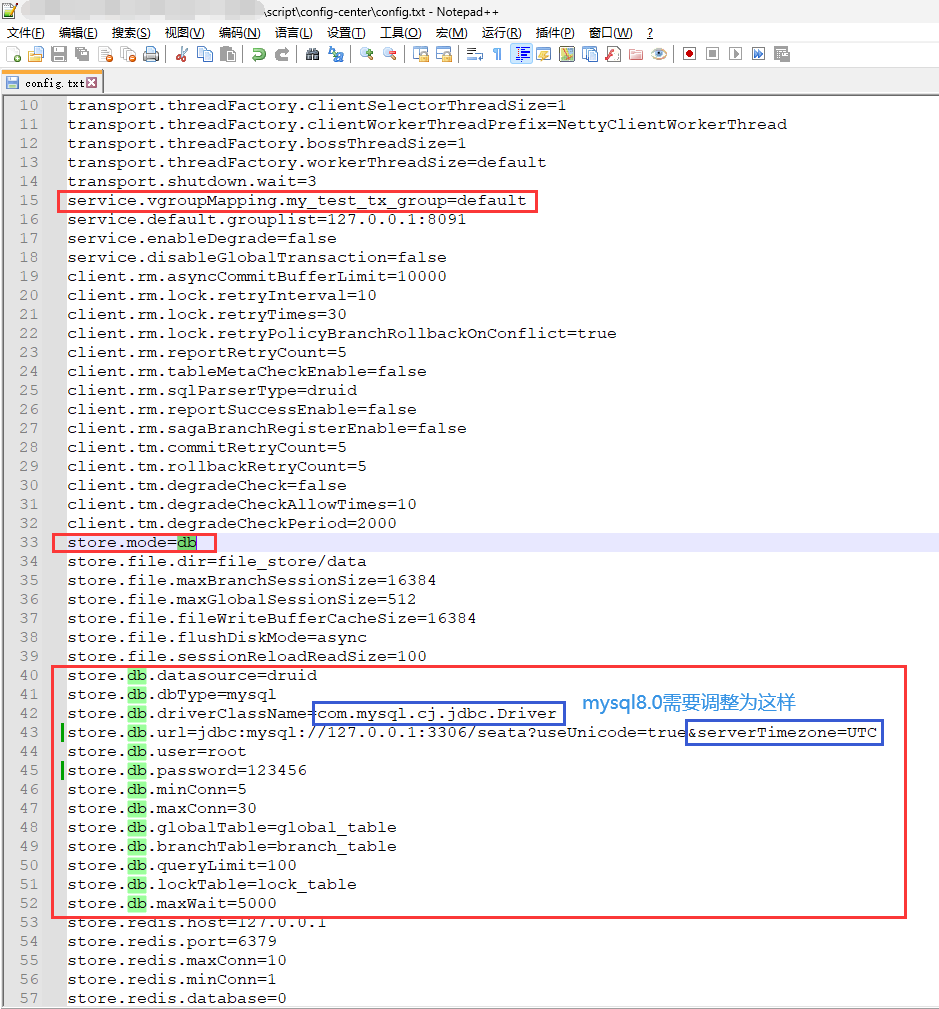Toggle show all characters pilcrow button
The image size is (939, 1009).
coord(497,54)
